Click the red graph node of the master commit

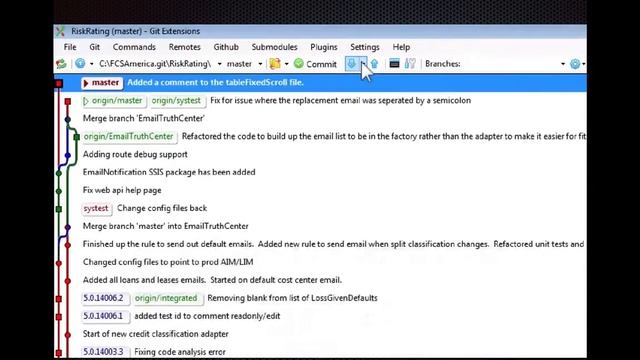[x=59, y=83]
